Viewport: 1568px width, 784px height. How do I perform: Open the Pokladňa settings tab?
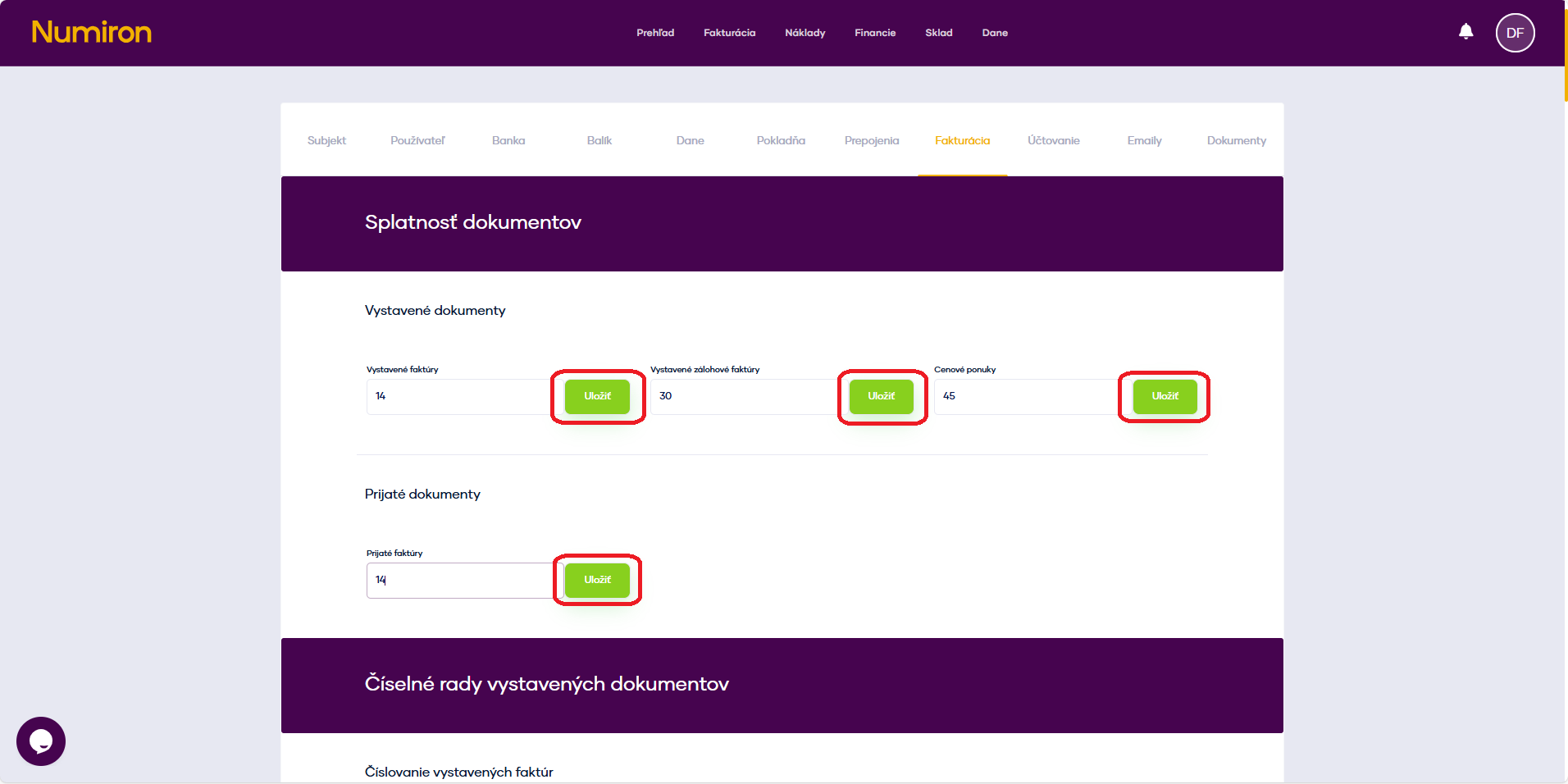[780, 140]
